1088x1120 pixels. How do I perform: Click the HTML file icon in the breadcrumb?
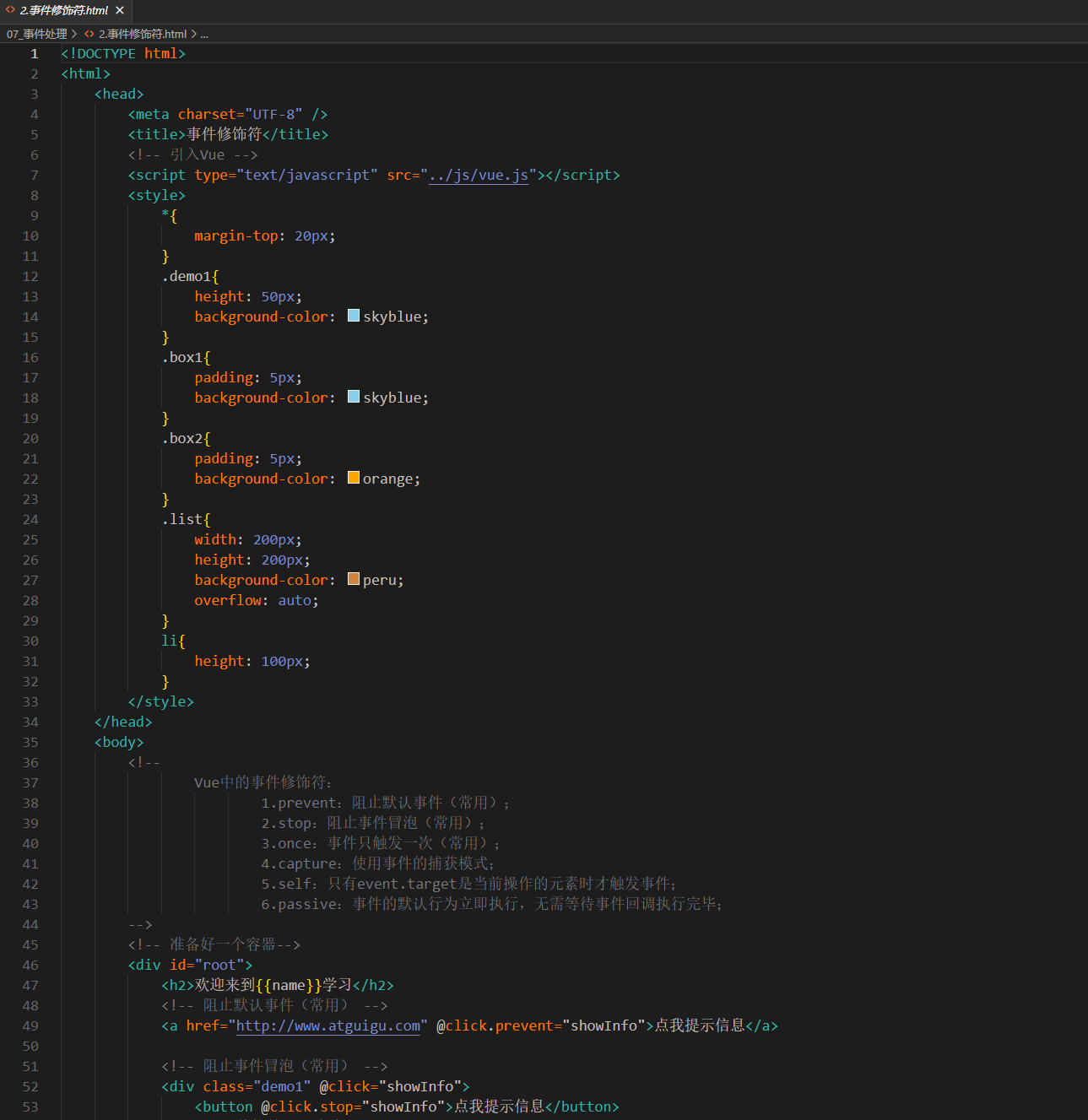[89, 34]
